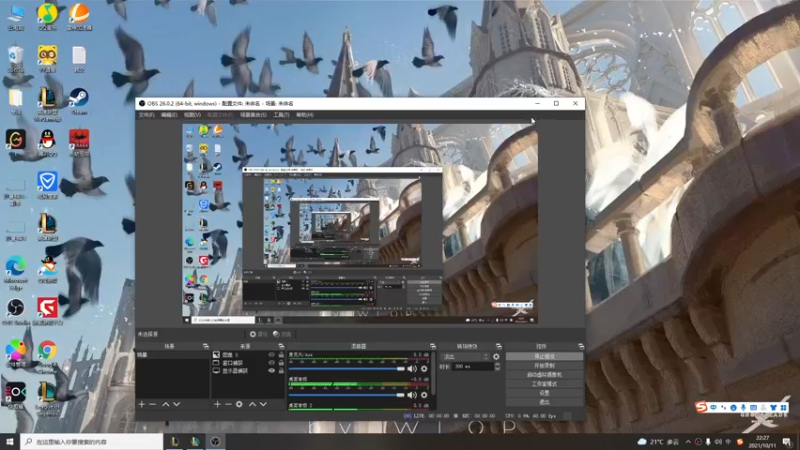Select the QQ Music green note icon

pos(47,17)
